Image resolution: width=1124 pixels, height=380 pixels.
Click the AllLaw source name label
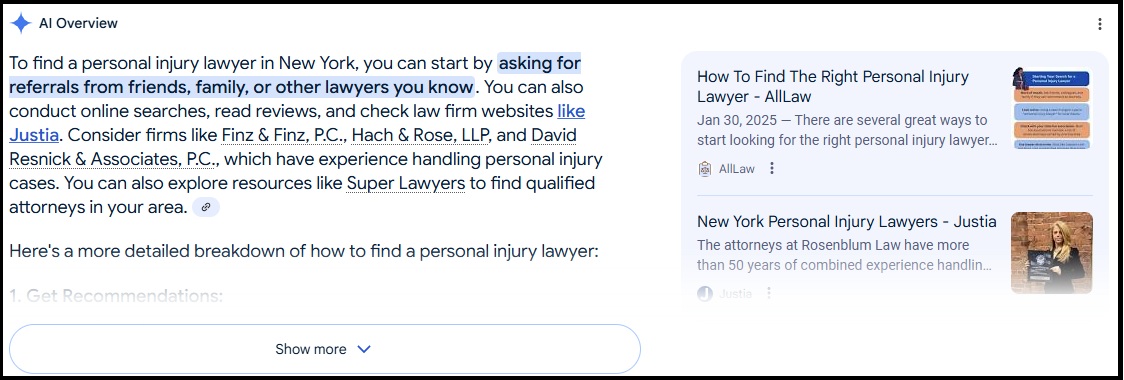point(736,169)
